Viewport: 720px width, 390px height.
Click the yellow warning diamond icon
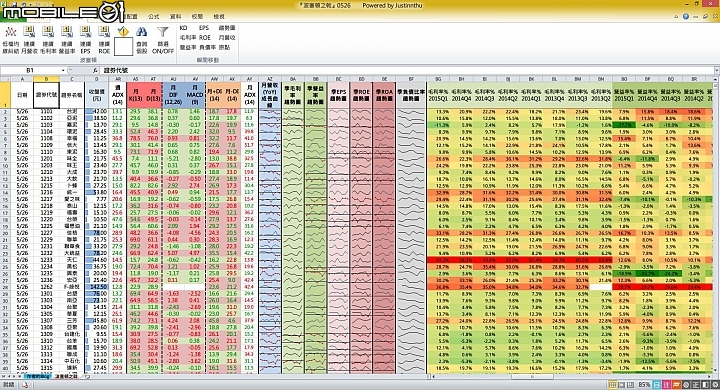(x=123, y=31)
